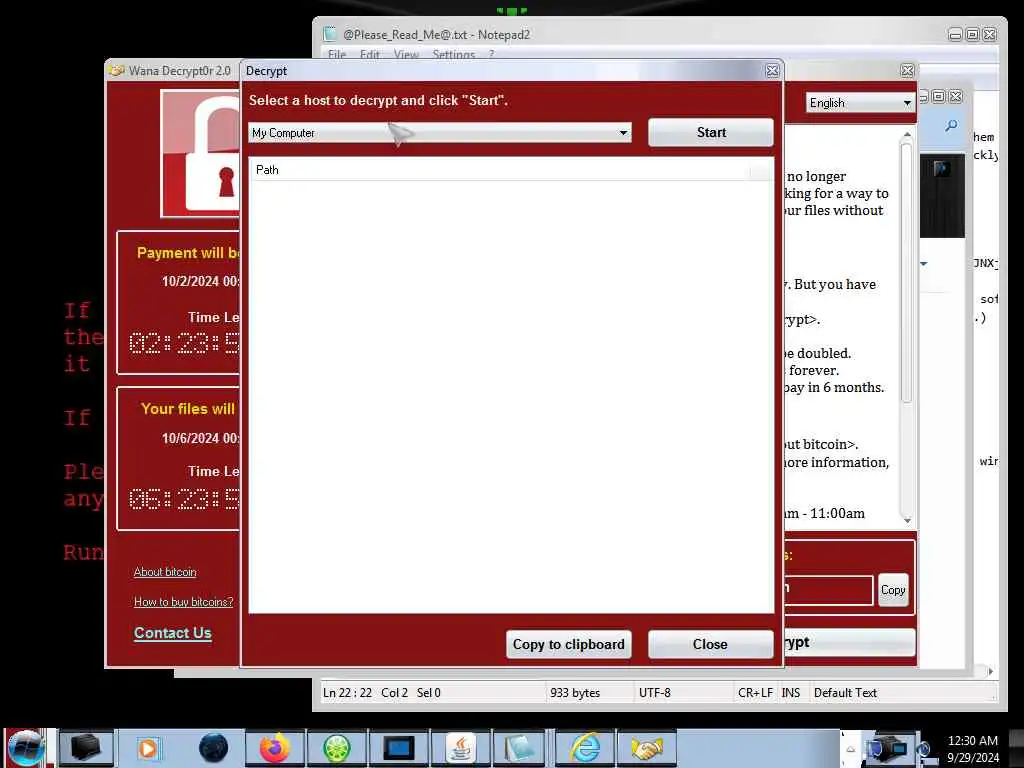This screenshot has width=1024, height=768.
Task: Click the partially visible Decrypt button
Action: pyautogui.click(x=849, y=643)
